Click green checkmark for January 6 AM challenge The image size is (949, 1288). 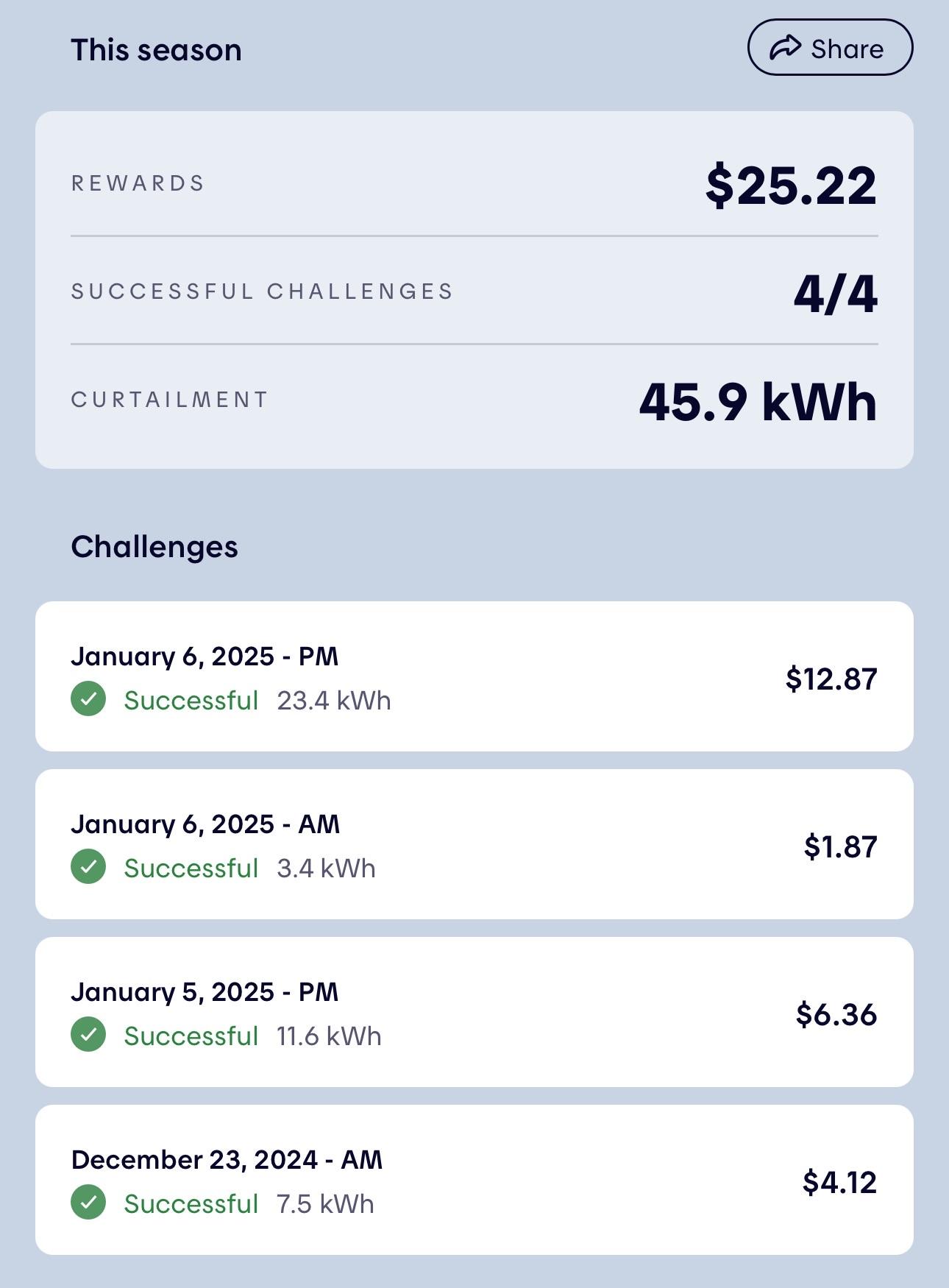point(88,867)
